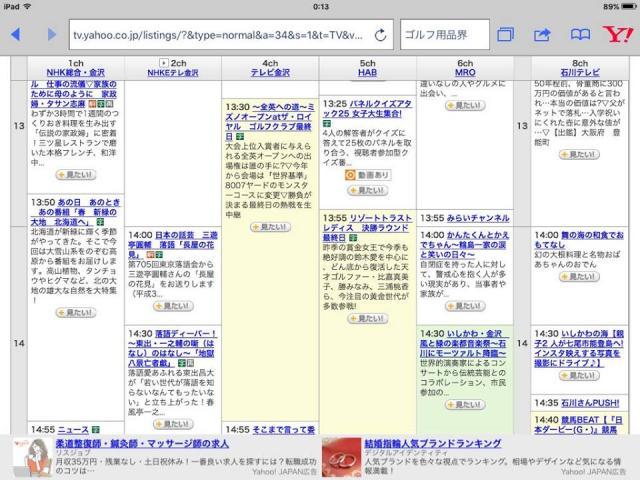Open the 14:40 競馬BEAT program link
Image resolution: width=640 pixels, height=480 pixels.
[579, 424]
